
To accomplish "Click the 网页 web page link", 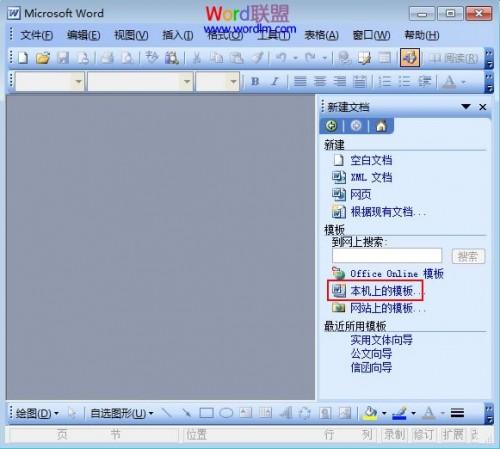I will point(360,195).
